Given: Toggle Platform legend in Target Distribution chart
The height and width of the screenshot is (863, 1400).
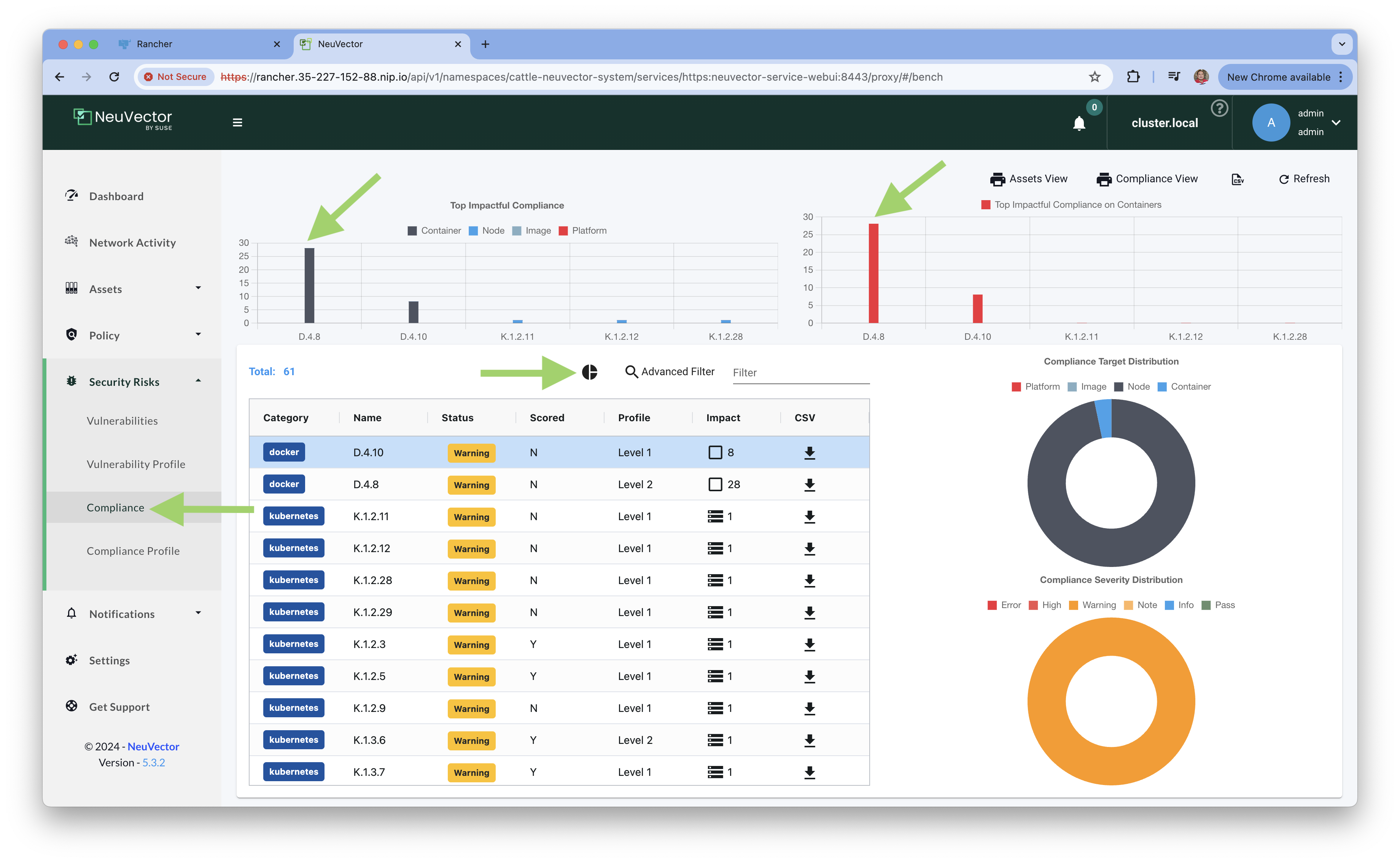Looking at the screenshot, I should (x=1036, y=387).
